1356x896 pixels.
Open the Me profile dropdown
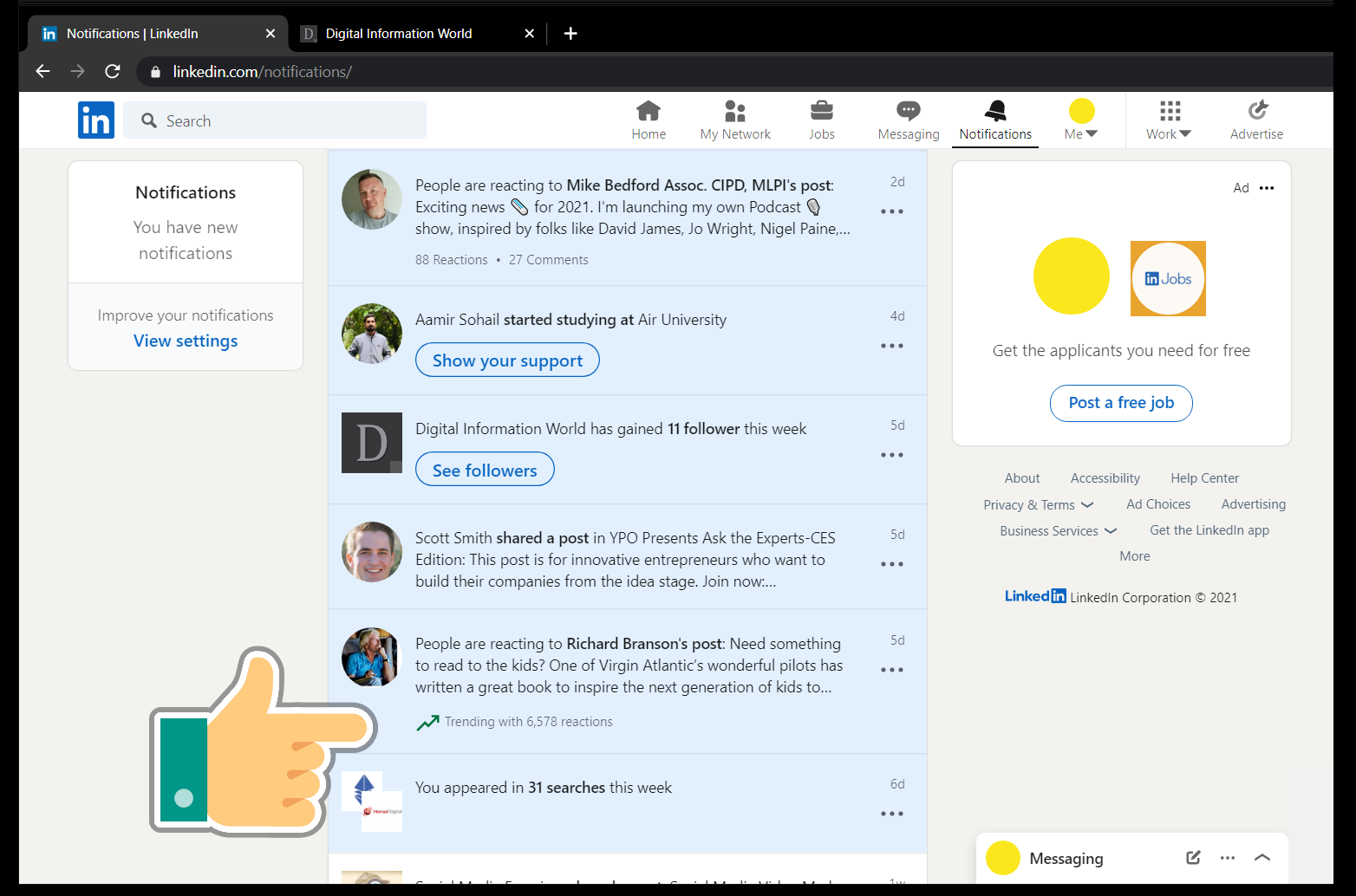(x=1081, y=120)
